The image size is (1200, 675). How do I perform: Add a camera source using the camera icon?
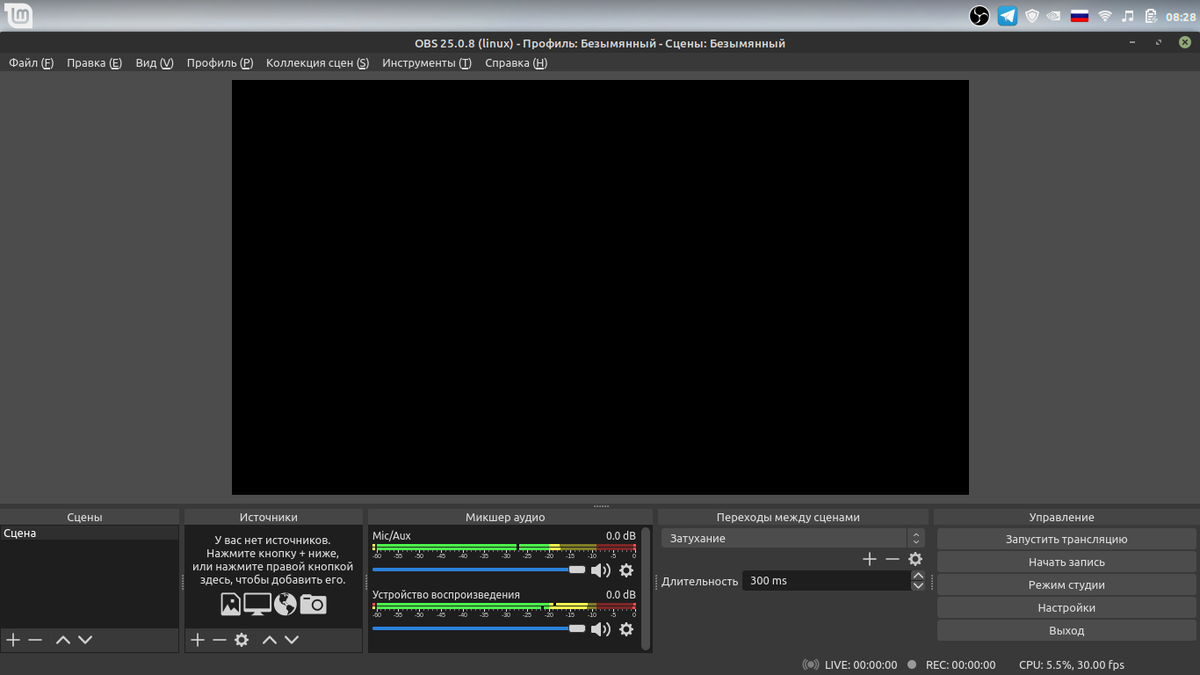pyautogui.click(x=313, y=603)
